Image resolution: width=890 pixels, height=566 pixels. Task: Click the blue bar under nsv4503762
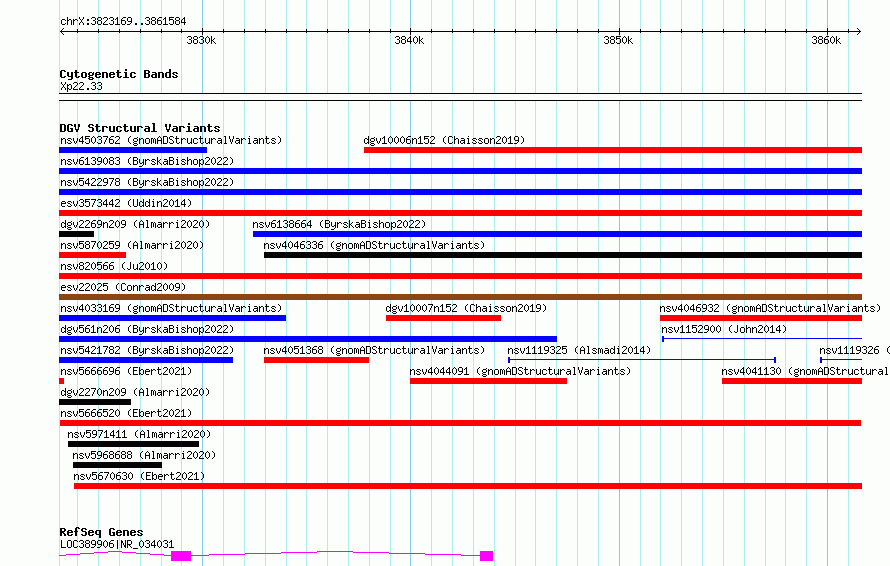[x=133, y=150]
